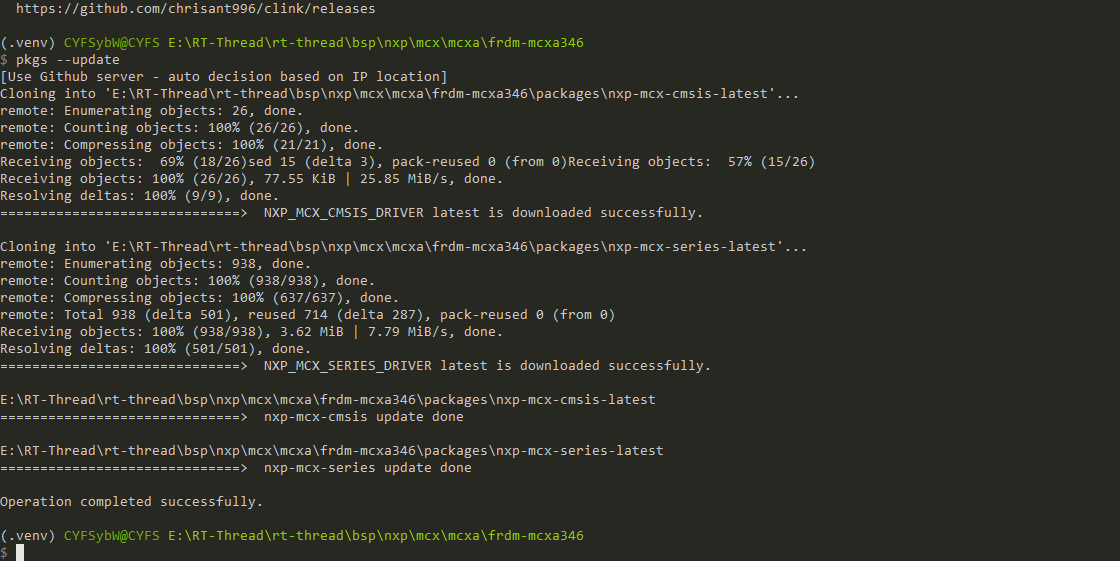The image size is (1120, 561).
Task: Click the NXP_MCX_CMSIS_DRIVER downloaded successfully message
Action: pos(483,212)
